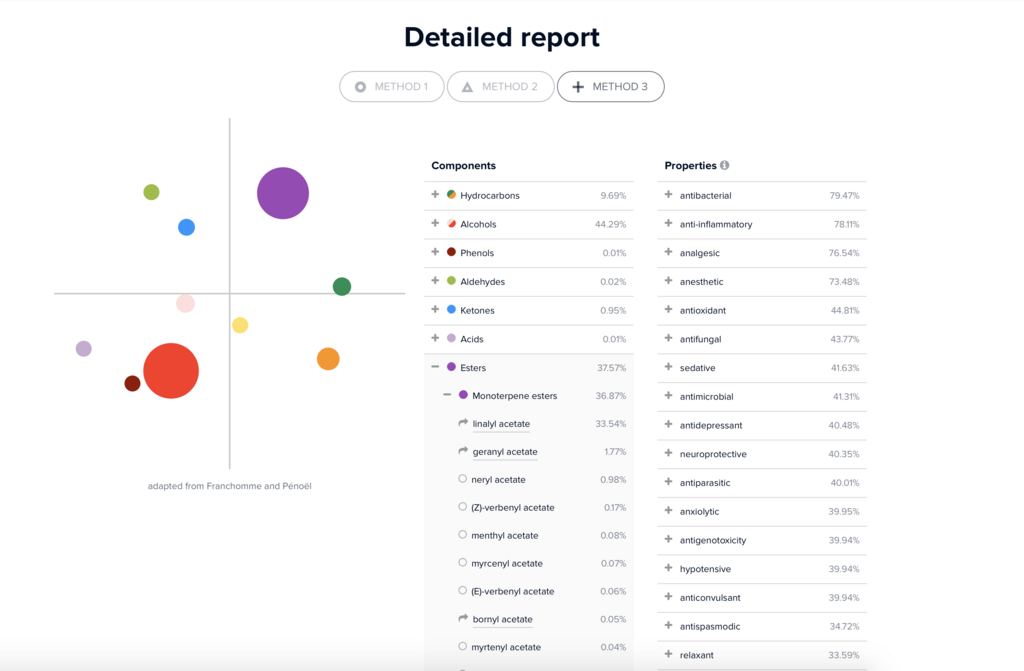
Task: Click the Alcohols 44.29% value
Action: [611, 224]
